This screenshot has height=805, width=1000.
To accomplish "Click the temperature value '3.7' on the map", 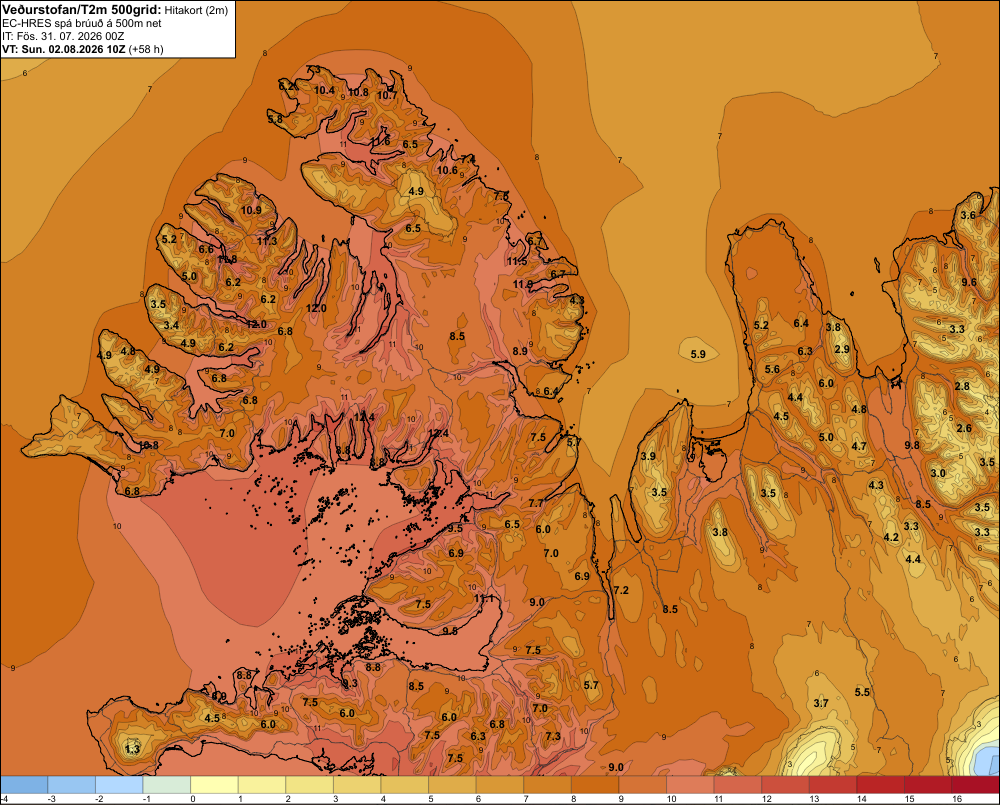I will (821, 703).
